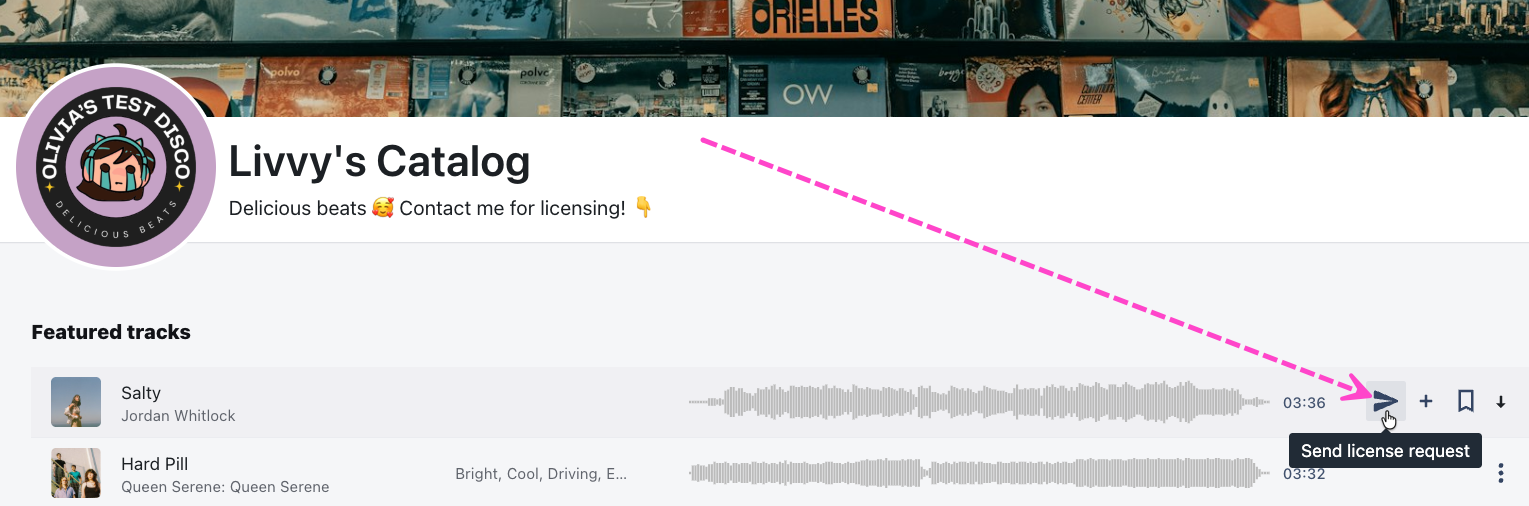The width and height of the screenshot is (1529, 506).
Task: Click the Olivia's Test Disco profile logo
Action: click(116, 166)
